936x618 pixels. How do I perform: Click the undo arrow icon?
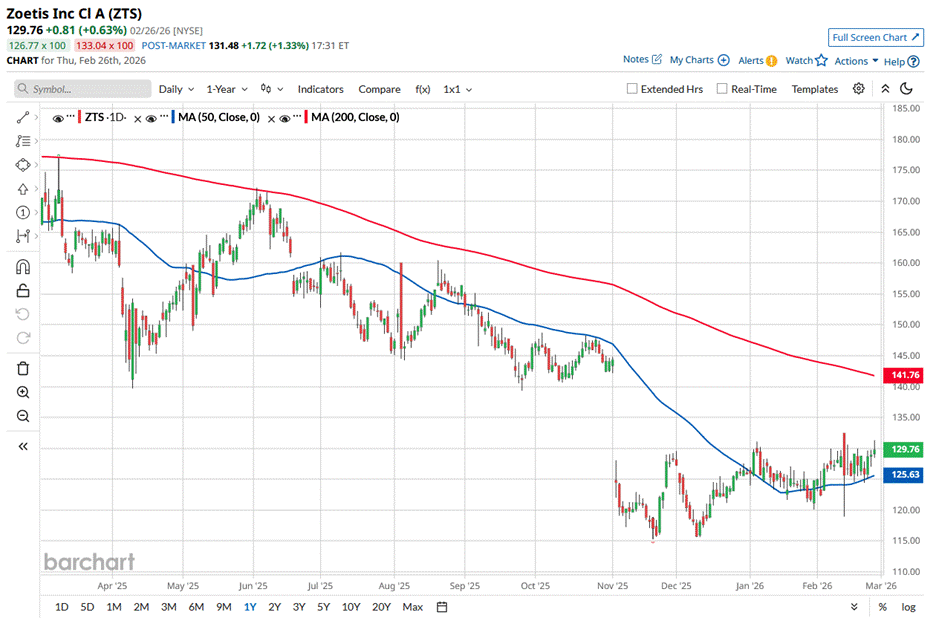point(23,315)
